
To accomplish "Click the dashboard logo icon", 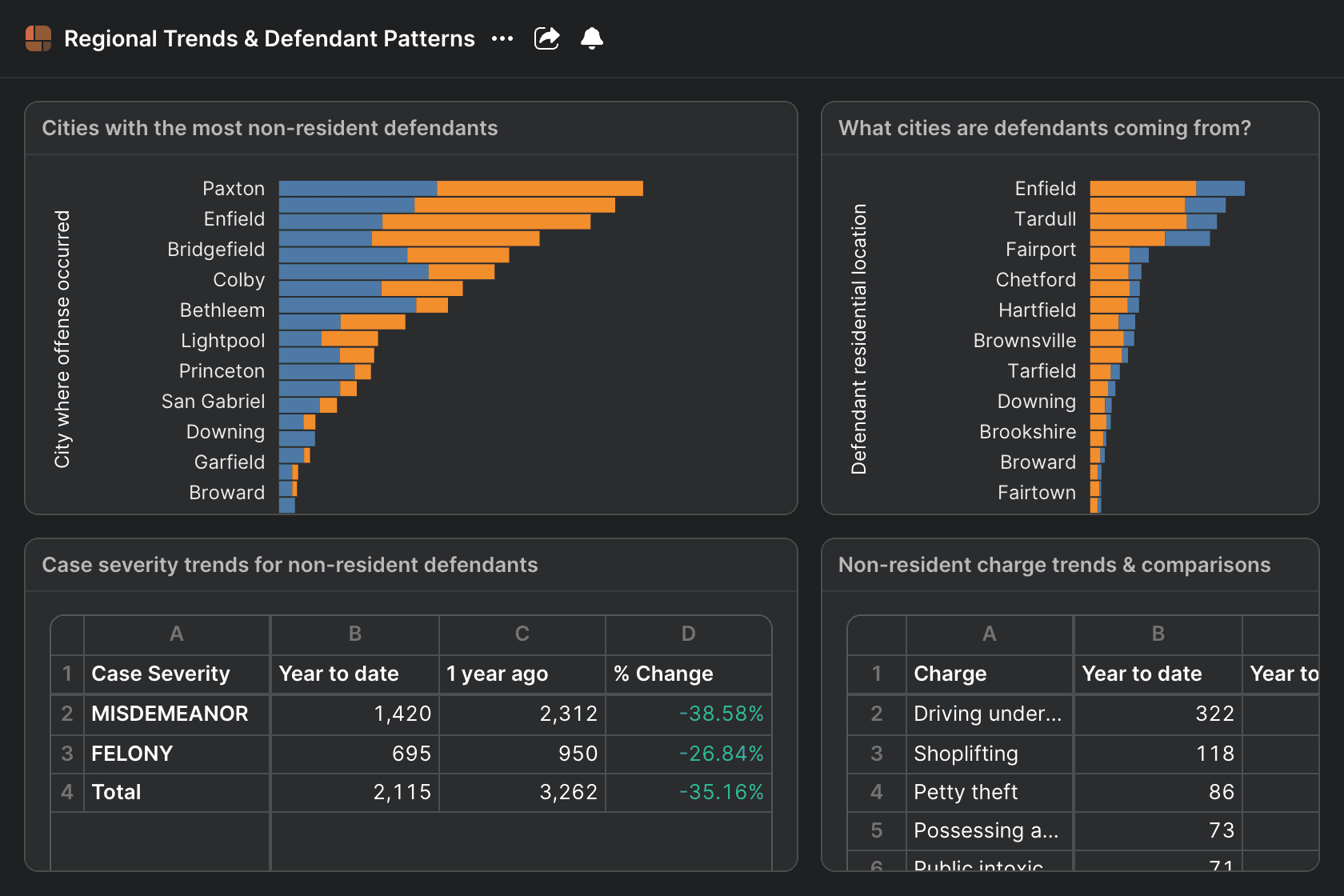I will (38, 38).
